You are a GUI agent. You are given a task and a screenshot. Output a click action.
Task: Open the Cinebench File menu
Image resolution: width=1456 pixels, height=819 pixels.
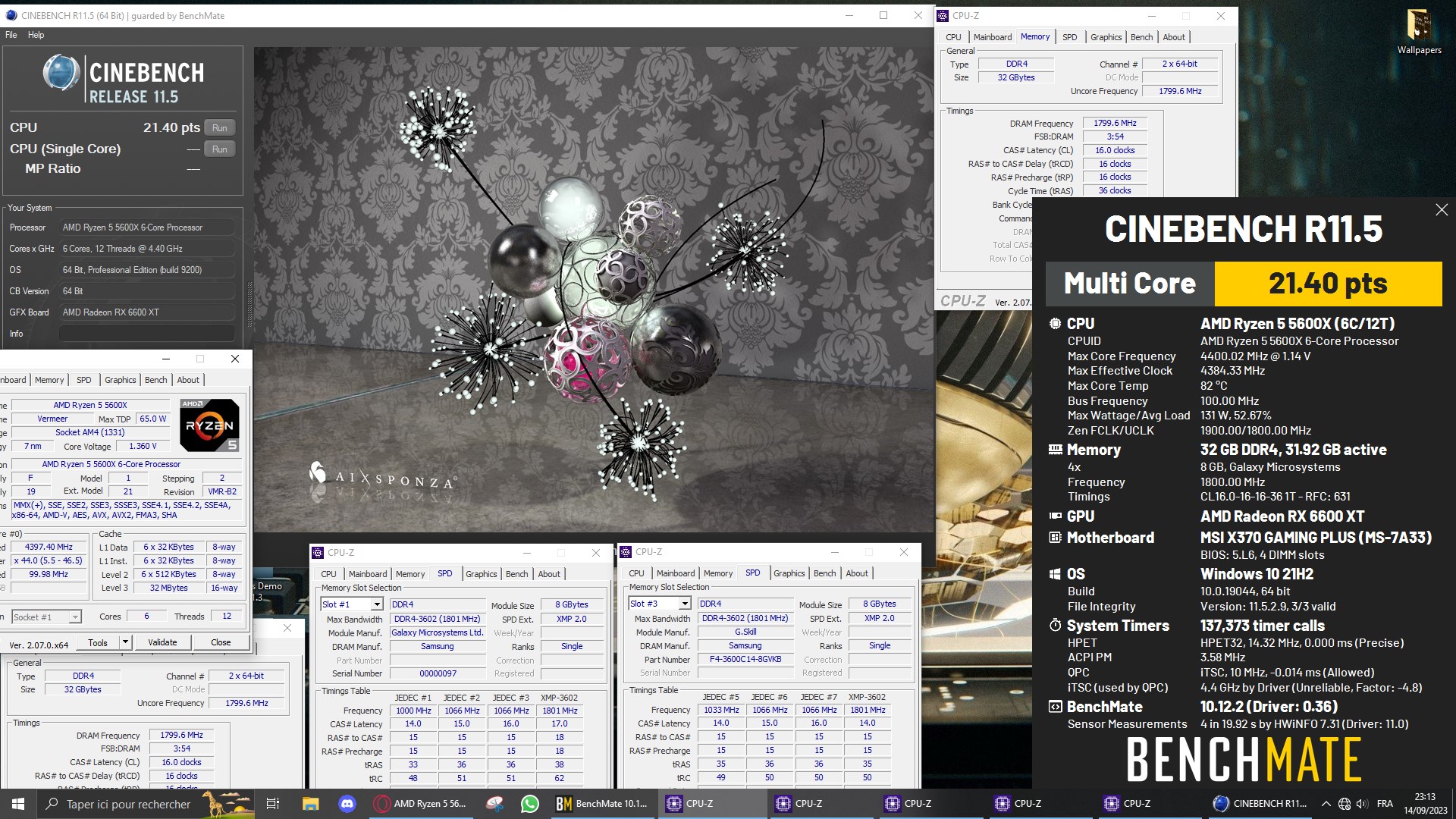coord(11,35)
